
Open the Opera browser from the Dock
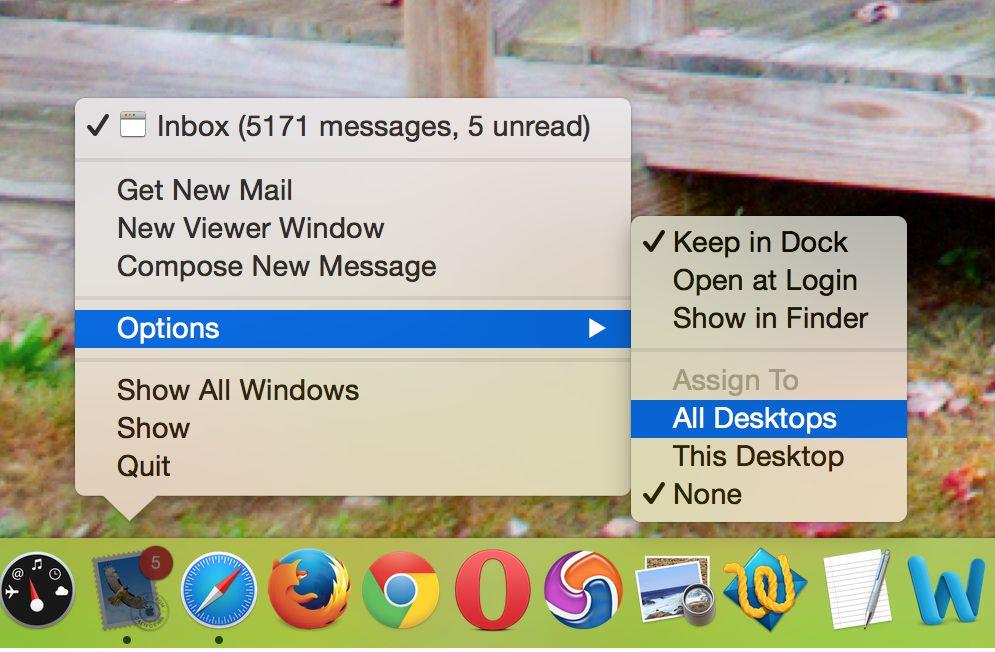[x=492, y=590]
